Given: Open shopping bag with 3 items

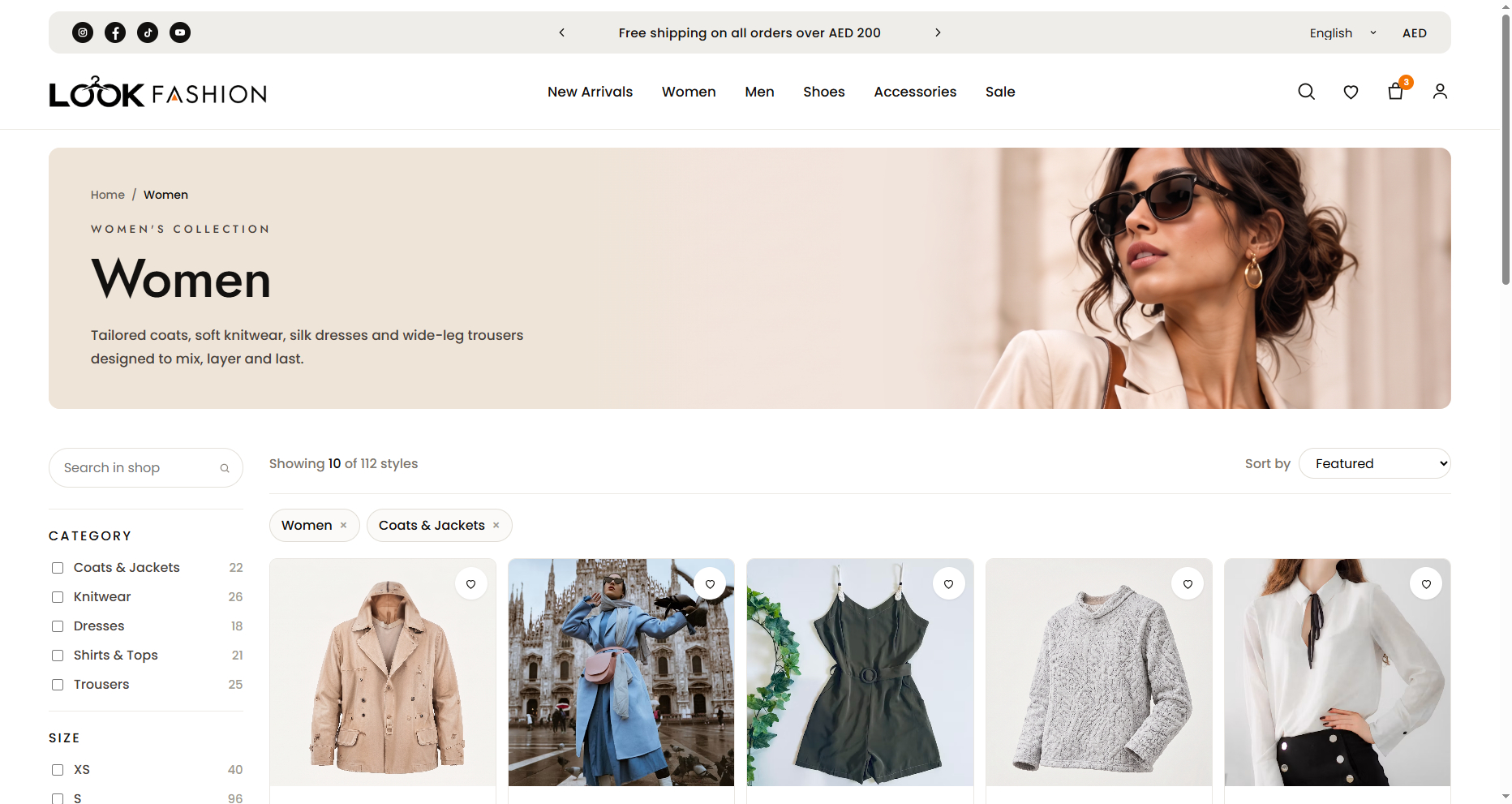Looking at the screenshot, I should pos(1396,91).
